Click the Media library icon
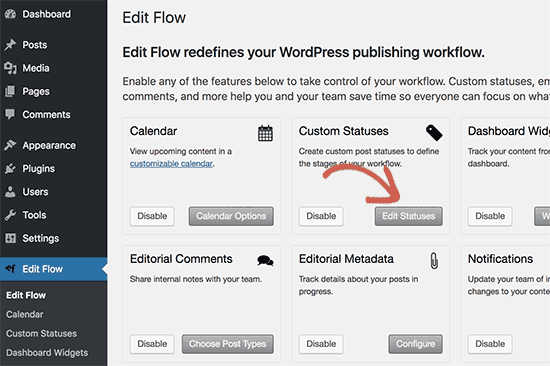Viewport: 550px width, 366px height. (10, 68)
